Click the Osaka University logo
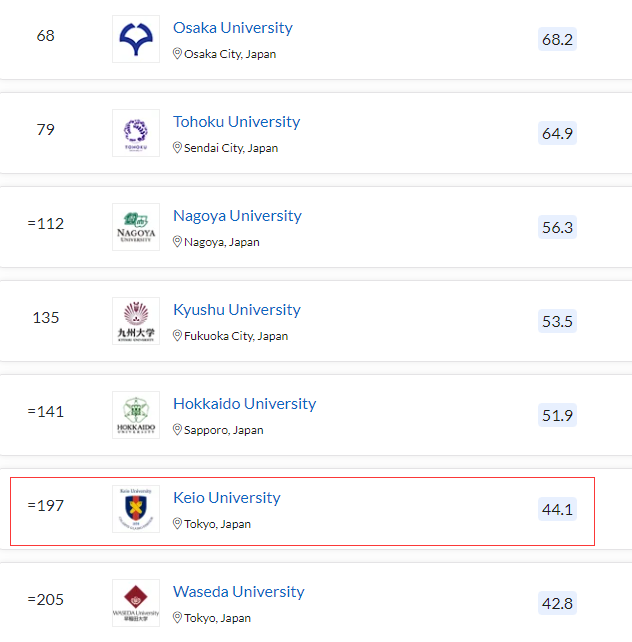 136,39
